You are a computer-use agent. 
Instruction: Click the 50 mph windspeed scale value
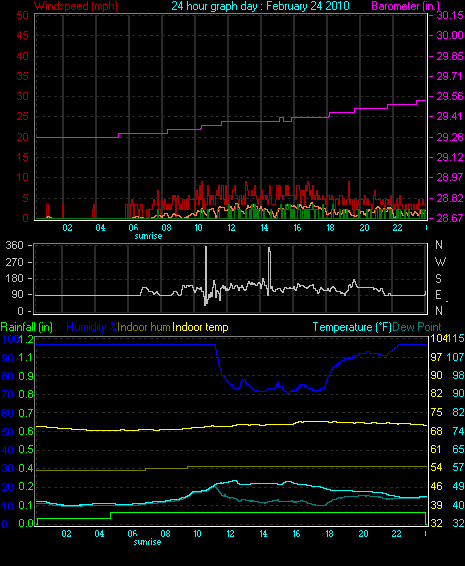point(22,15)
